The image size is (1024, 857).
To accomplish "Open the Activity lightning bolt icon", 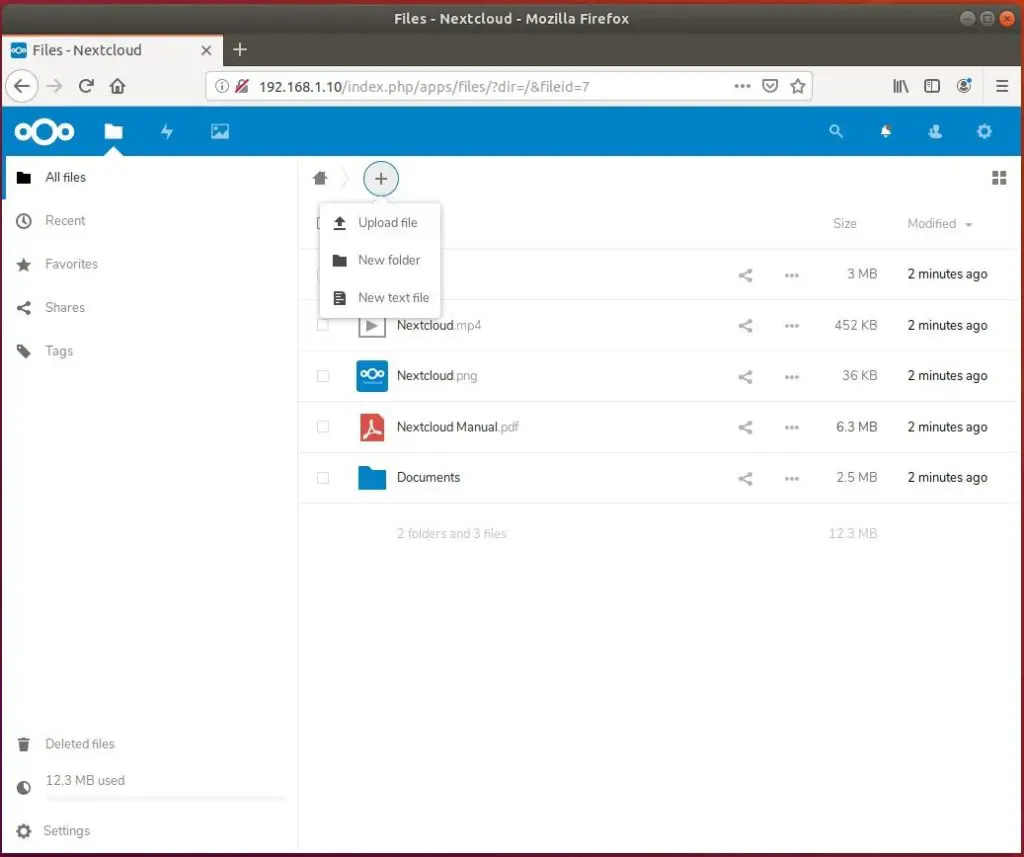I will [167, 131].
